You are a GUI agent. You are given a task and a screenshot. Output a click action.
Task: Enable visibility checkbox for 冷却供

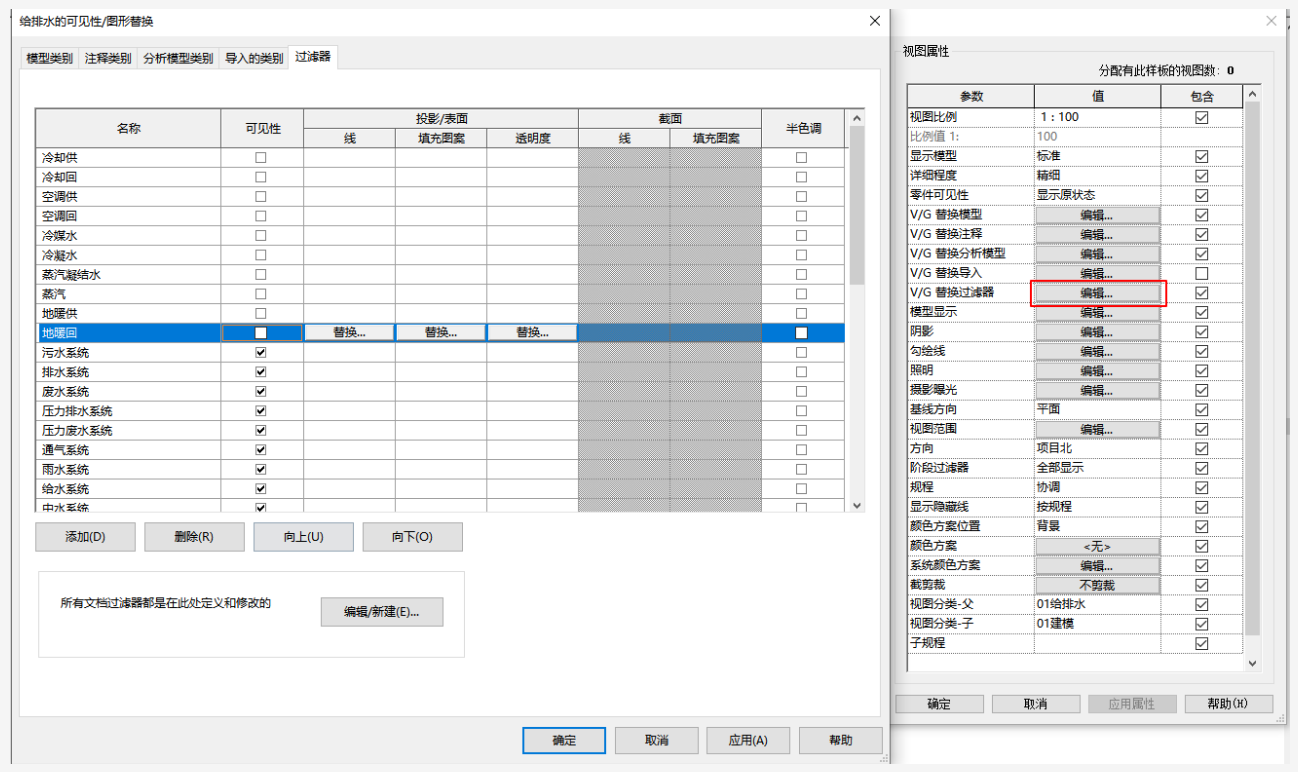coord(261,158)
